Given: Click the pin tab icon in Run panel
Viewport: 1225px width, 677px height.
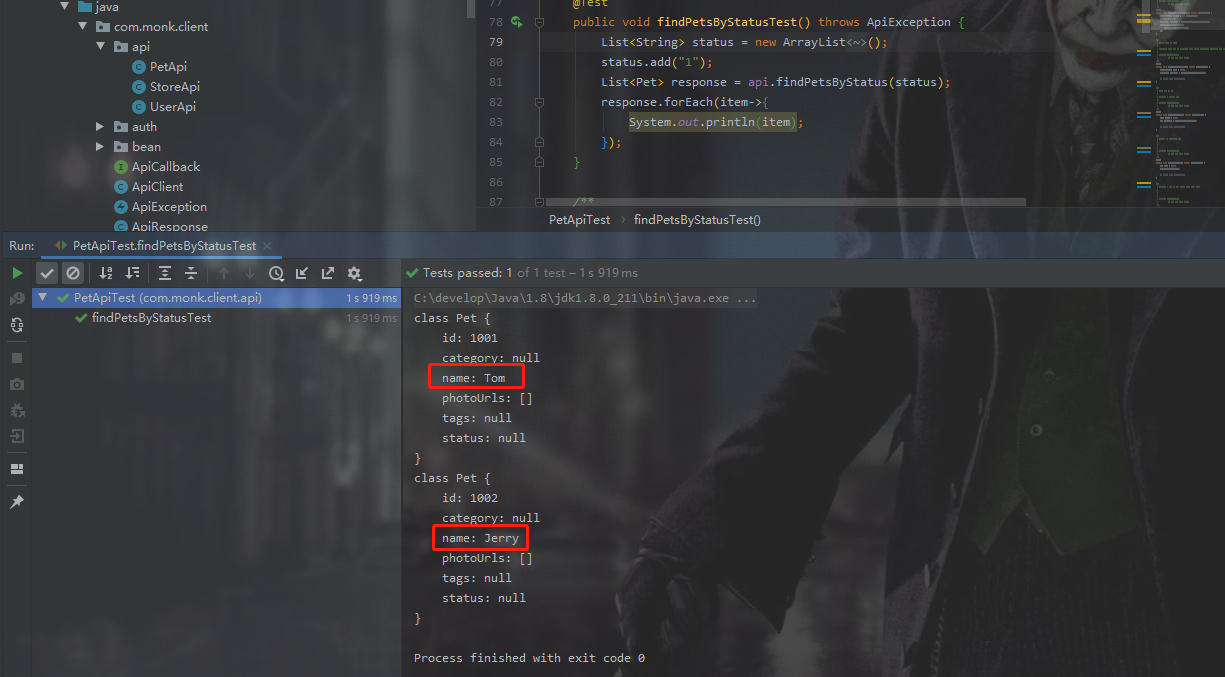Looking at the screenshot, I should pyautogui.click(x=16, y=502).
